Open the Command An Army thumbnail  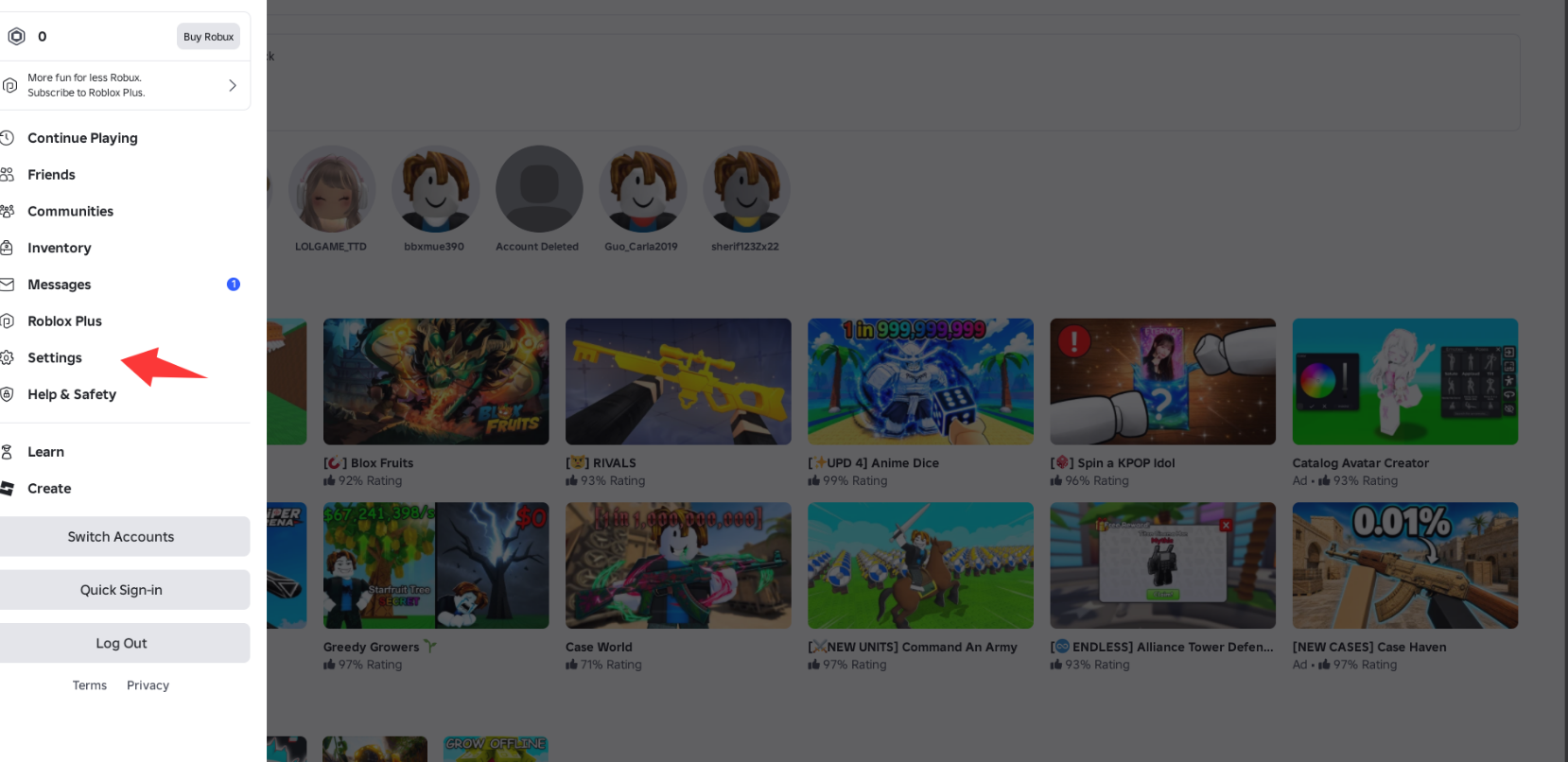[920, 565]
